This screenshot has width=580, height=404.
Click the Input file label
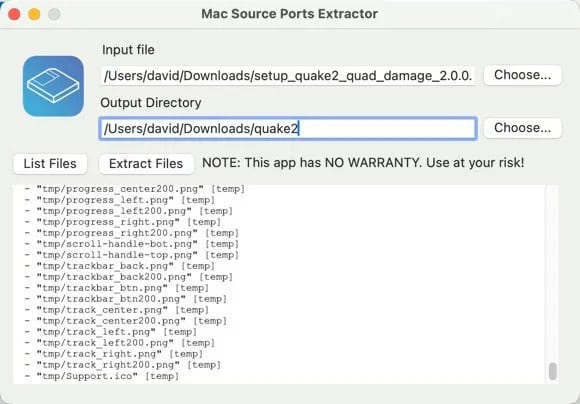(128, 50)
